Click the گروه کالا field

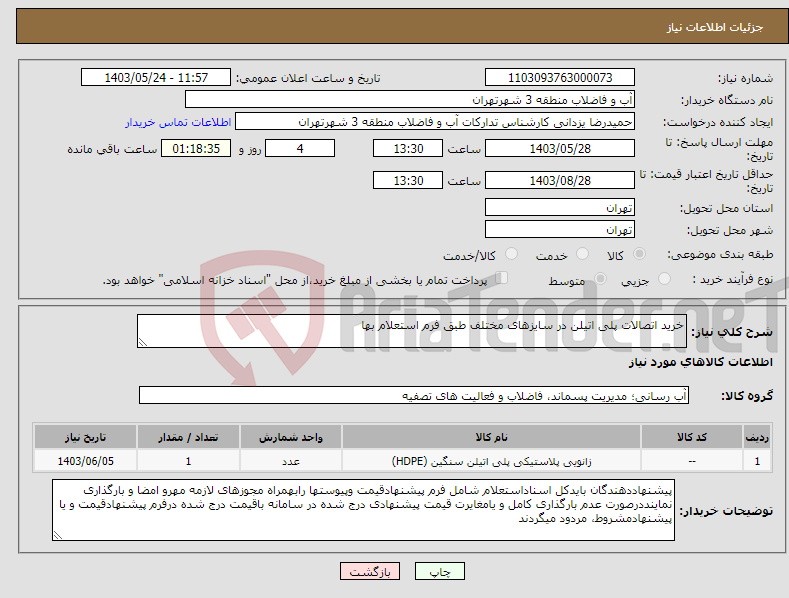(x=414, y=396)
